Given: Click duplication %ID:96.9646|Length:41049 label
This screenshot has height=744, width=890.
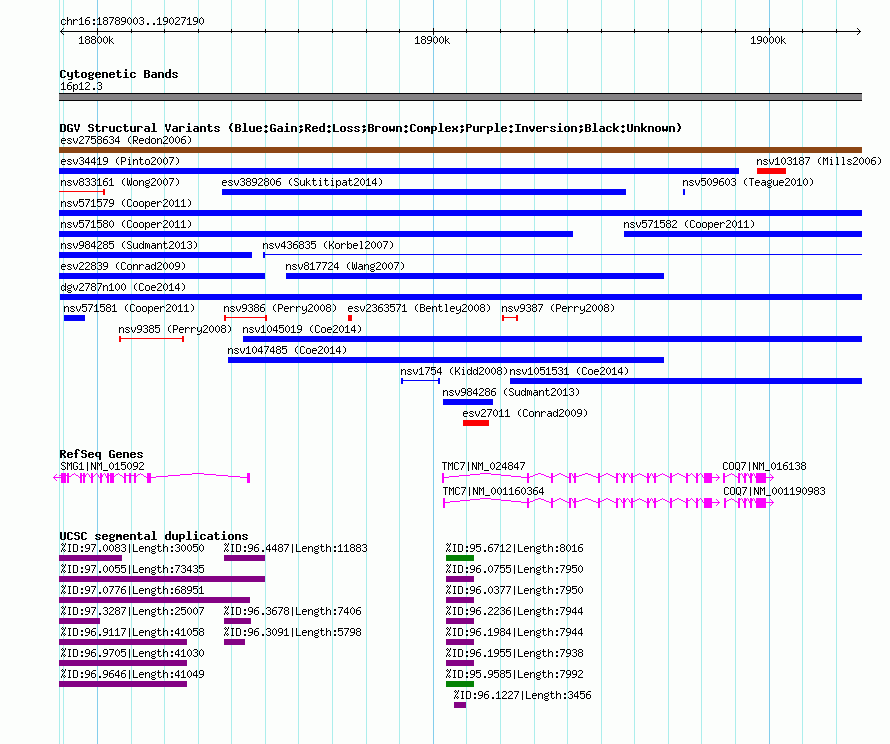Looking at the screenshot, I should point(132,674).
